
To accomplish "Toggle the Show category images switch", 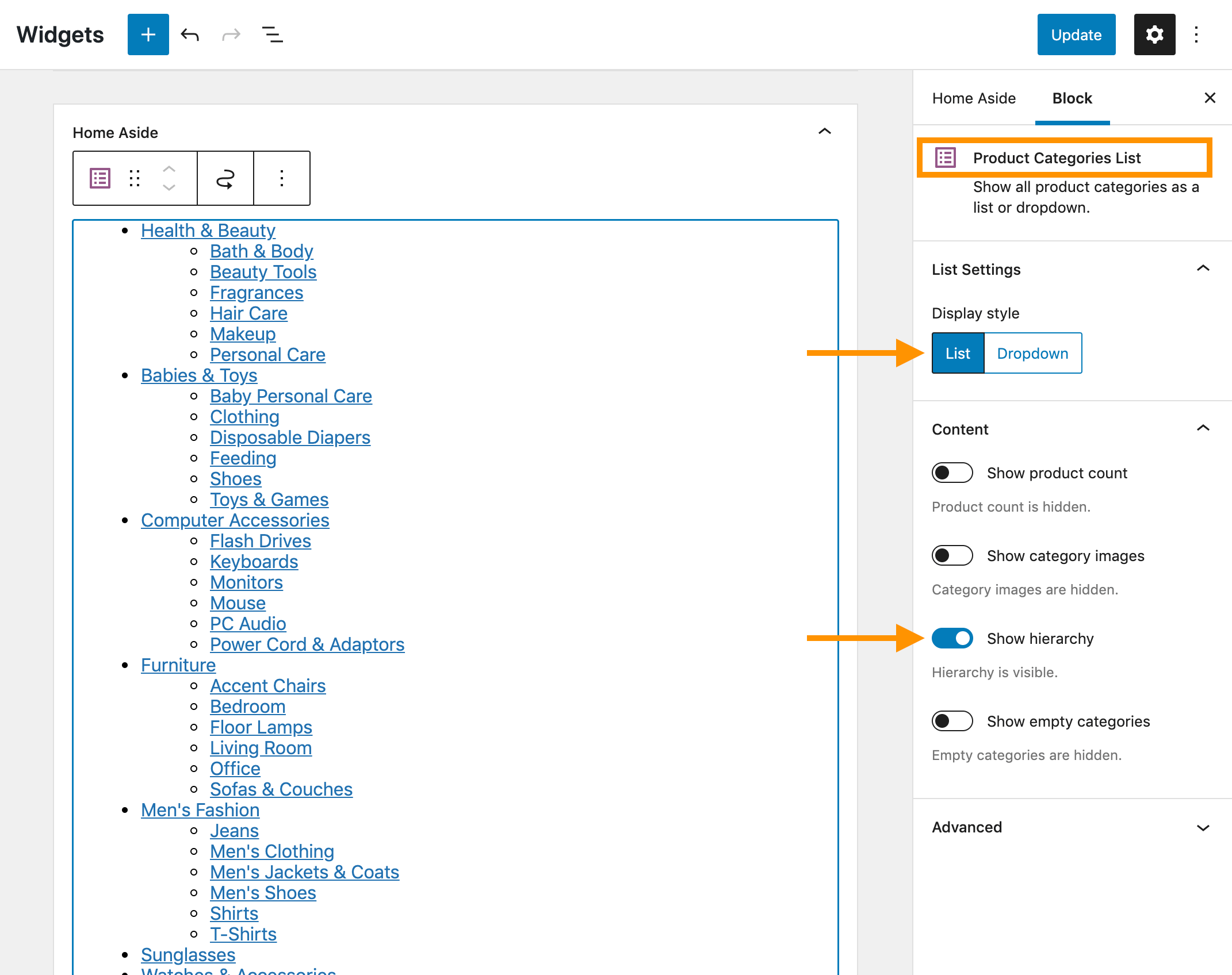I will click(951, 556).
